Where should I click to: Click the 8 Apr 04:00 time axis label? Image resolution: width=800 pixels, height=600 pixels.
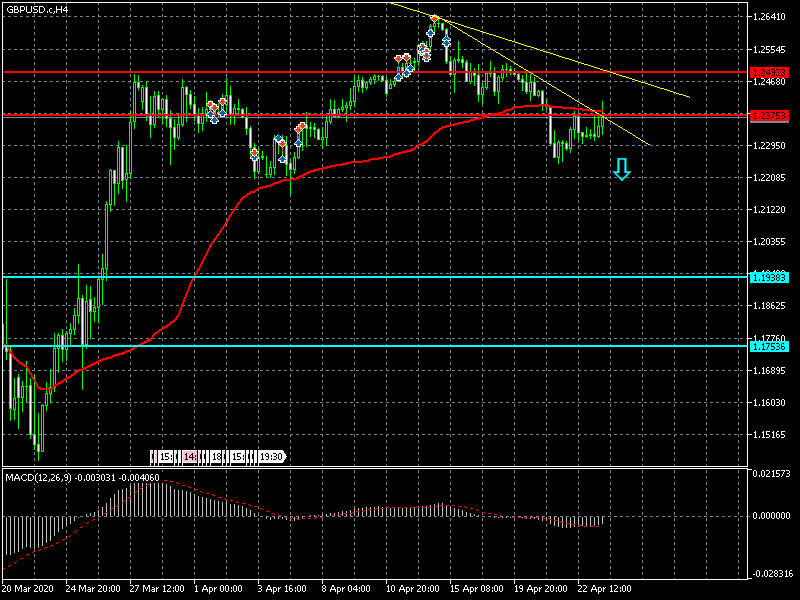point(346,588)
